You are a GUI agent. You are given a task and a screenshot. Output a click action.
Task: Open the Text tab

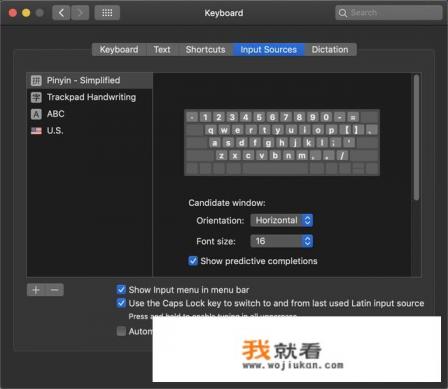[162, 50]
